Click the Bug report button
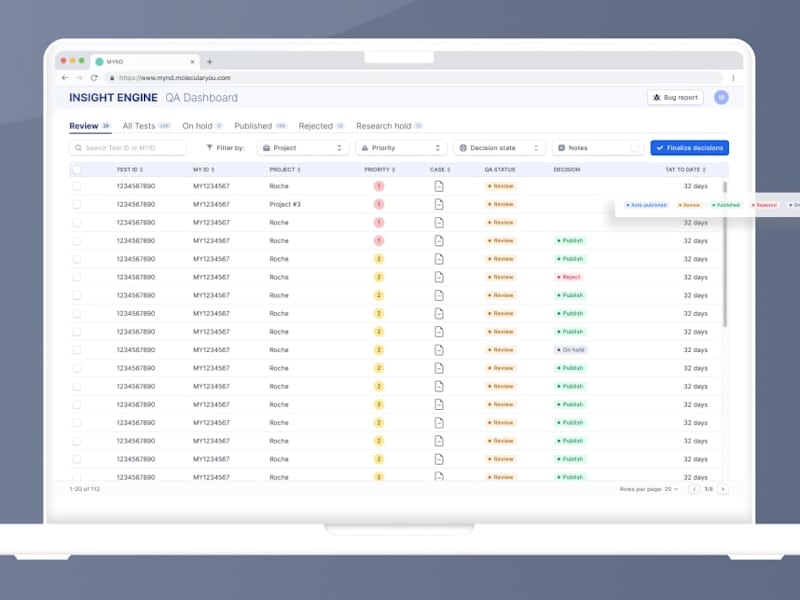800x600 pixels. [x=675, y=97]
